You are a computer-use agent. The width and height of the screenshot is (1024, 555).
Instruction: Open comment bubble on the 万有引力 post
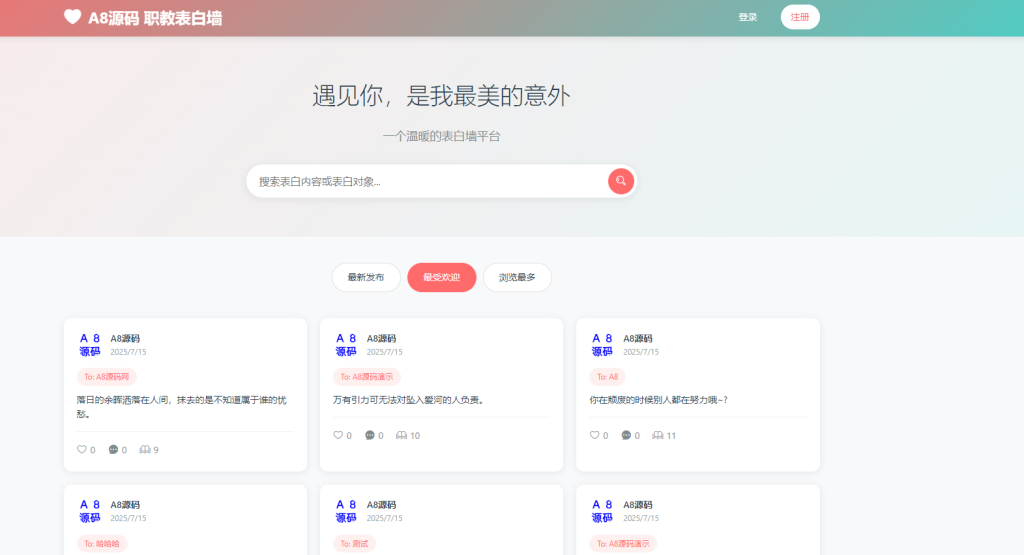tap(370, 435)
